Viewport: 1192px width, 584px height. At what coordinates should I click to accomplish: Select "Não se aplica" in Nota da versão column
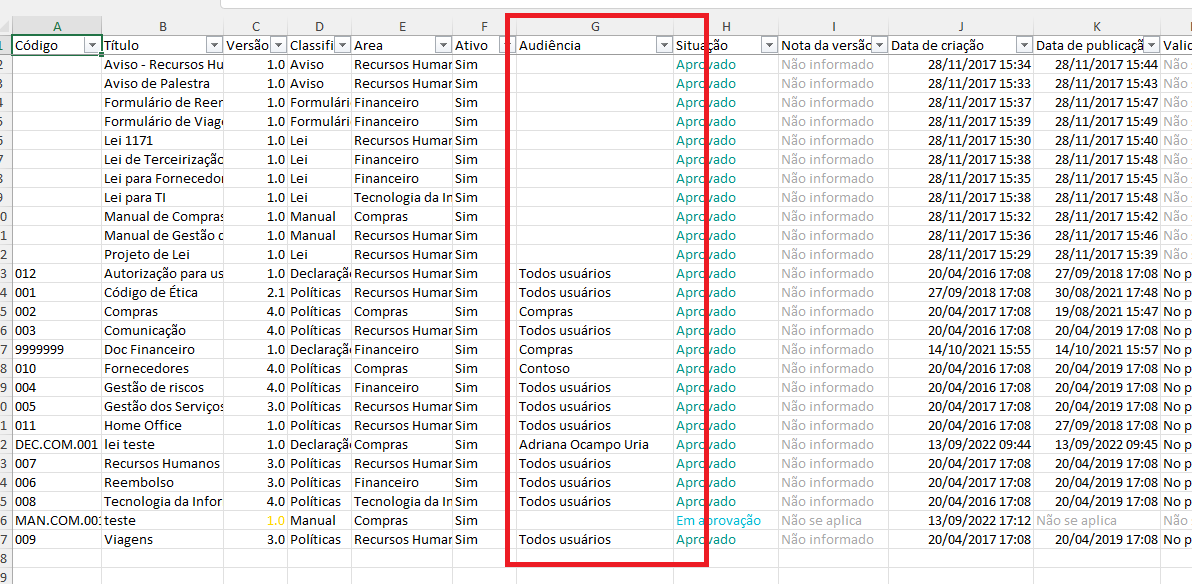pyautogui.click(x=834, y=521)
